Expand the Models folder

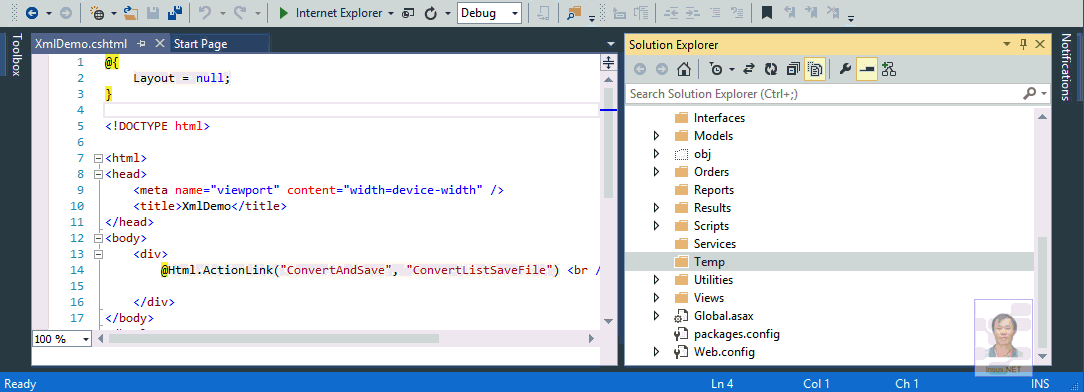tap(657, 136)
